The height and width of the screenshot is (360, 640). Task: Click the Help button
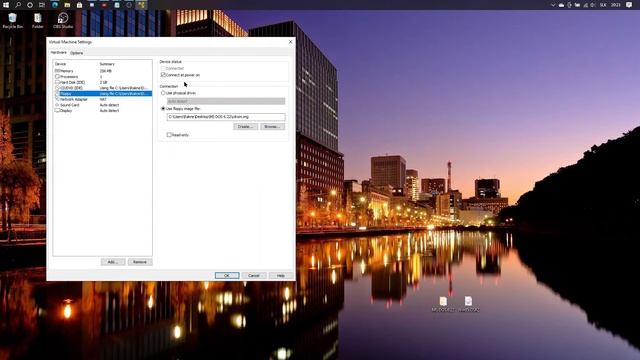281,276
